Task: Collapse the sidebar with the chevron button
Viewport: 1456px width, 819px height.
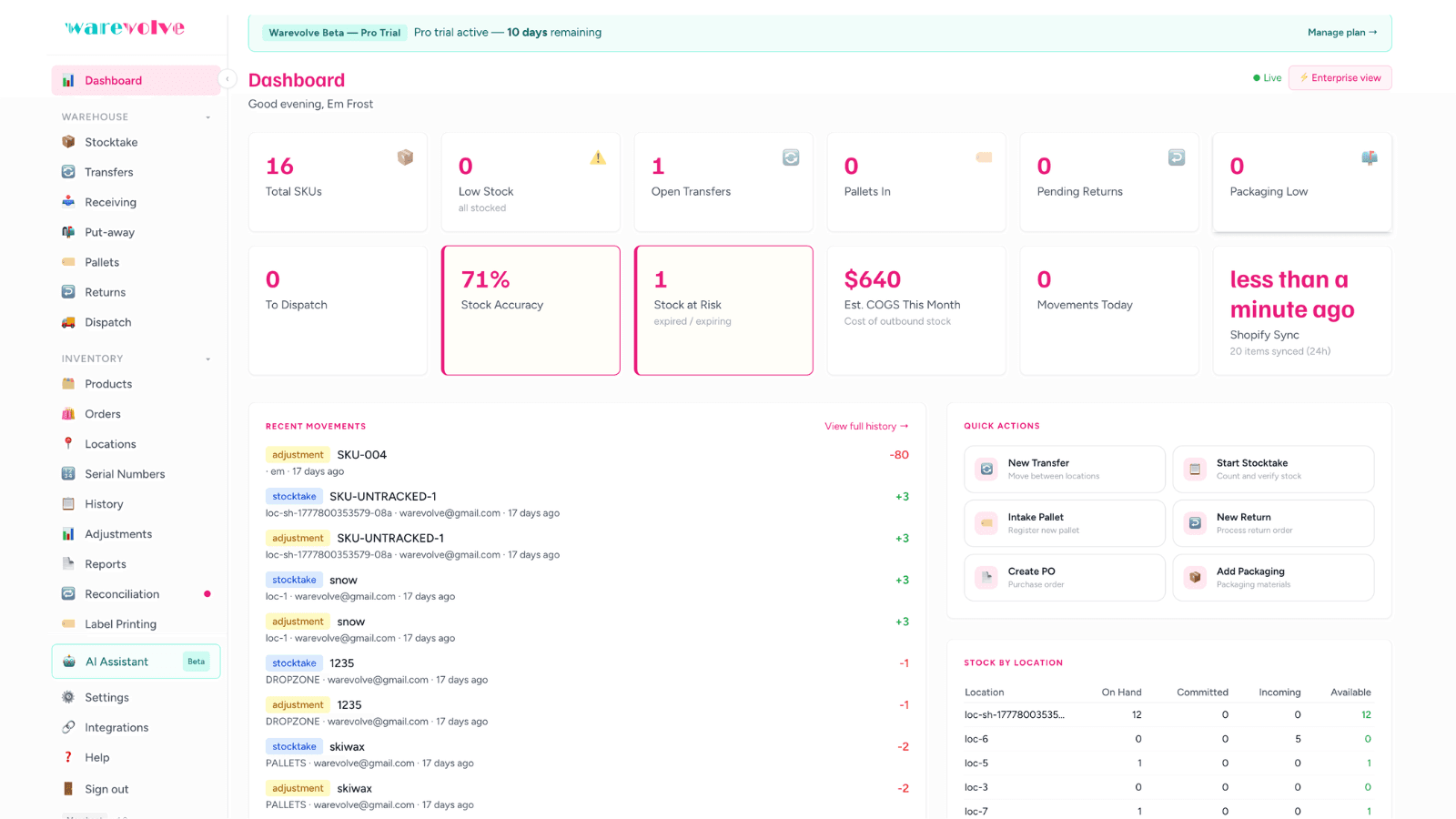Action: (x=227, y=79)
